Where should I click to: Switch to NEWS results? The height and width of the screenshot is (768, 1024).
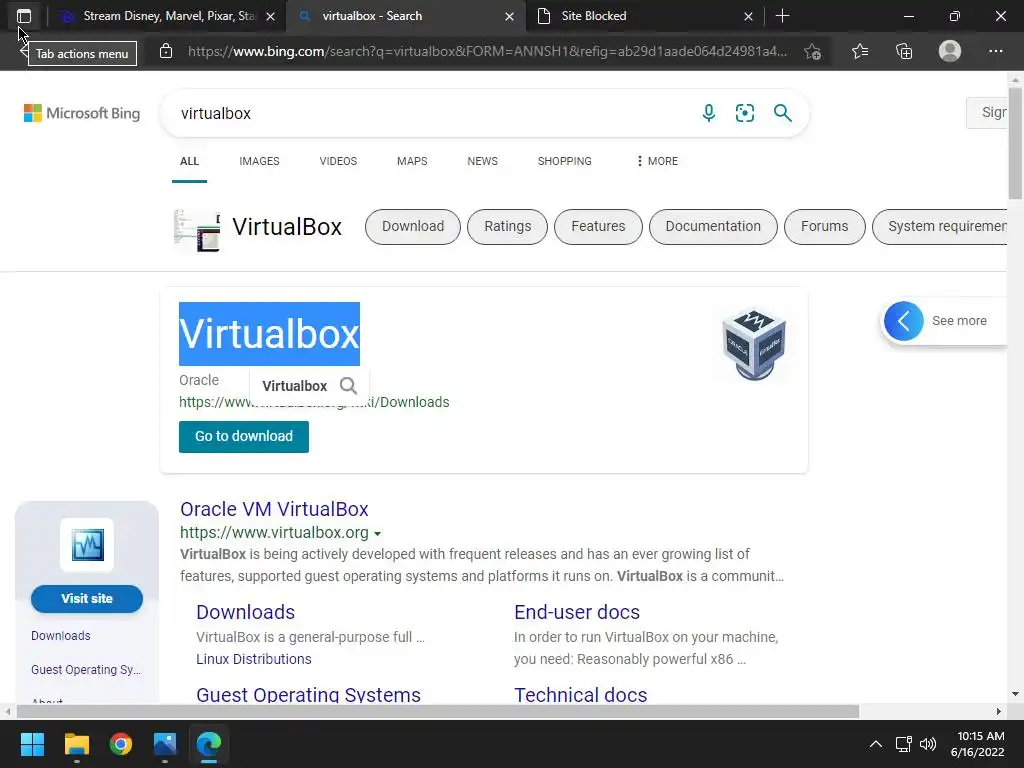click(483, 161)
